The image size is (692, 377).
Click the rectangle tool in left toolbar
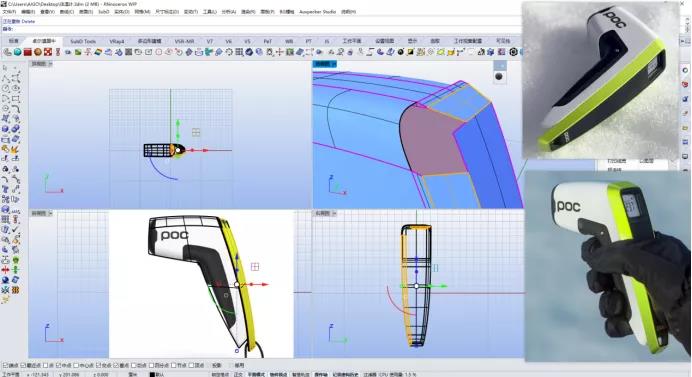[15, 98]
